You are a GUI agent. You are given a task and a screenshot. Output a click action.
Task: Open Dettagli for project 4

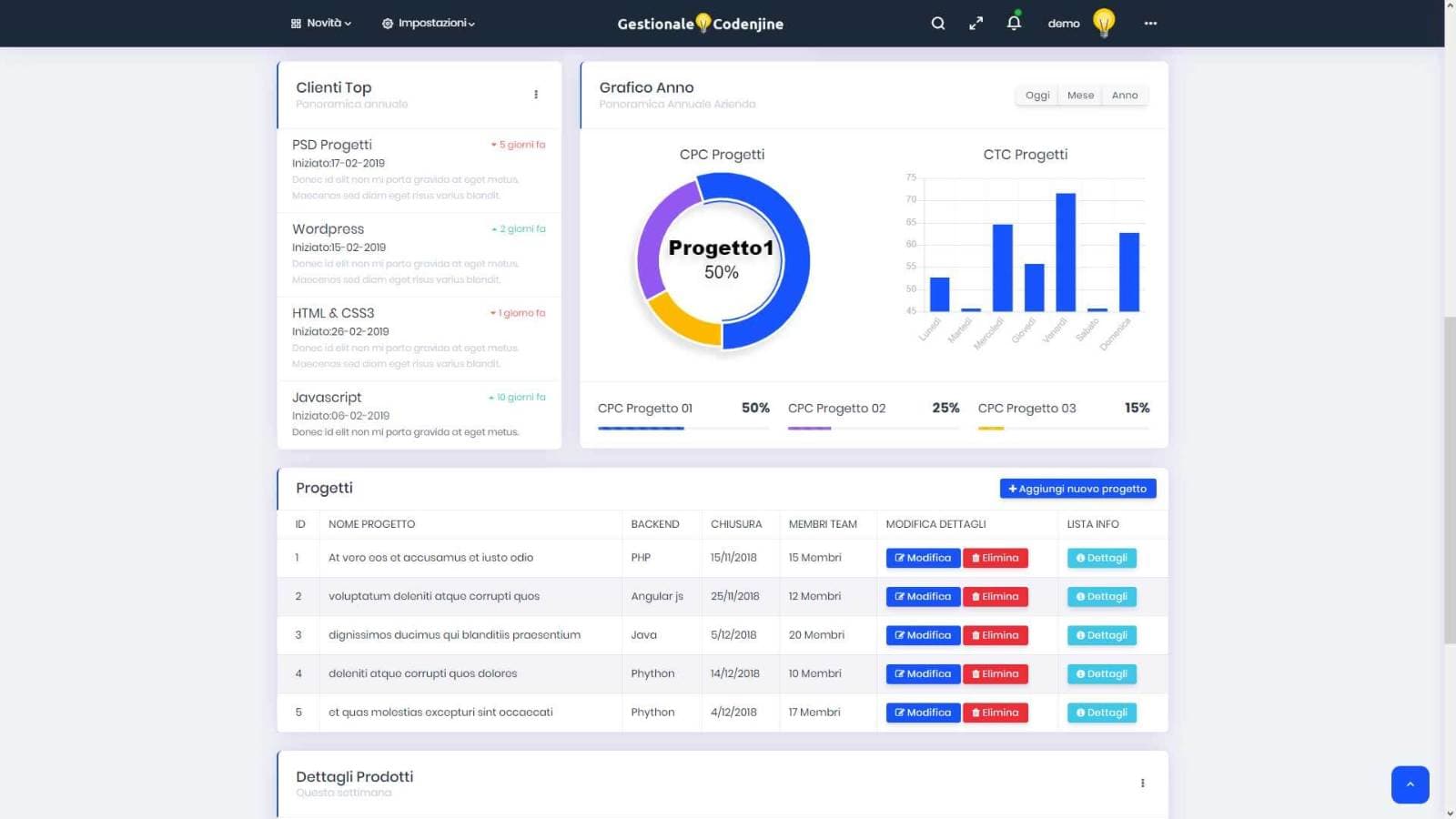pyautogui.click(x=1101, y=674)
